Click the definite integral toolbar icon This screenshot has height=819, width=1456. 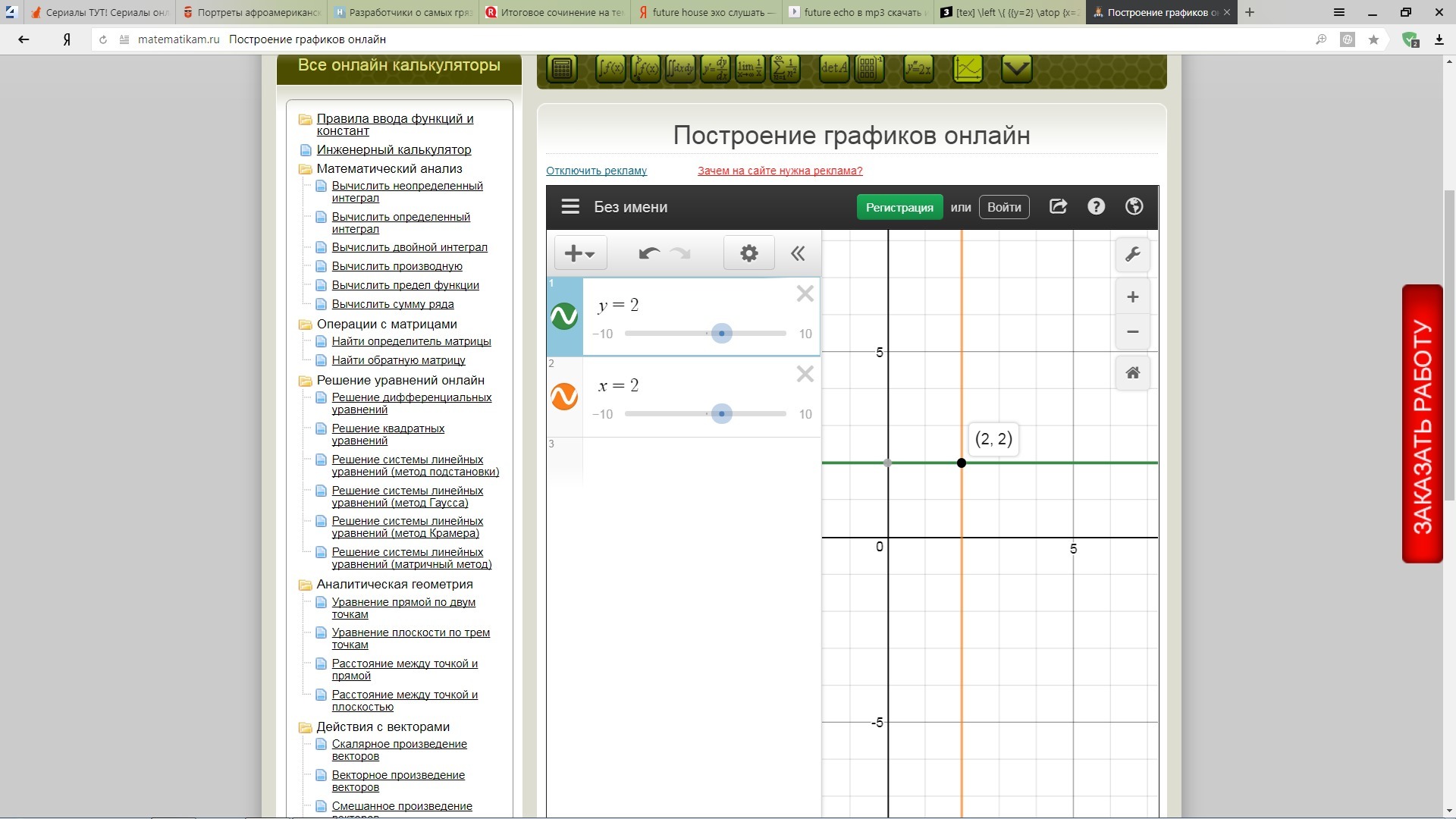(x=645, y=69)
